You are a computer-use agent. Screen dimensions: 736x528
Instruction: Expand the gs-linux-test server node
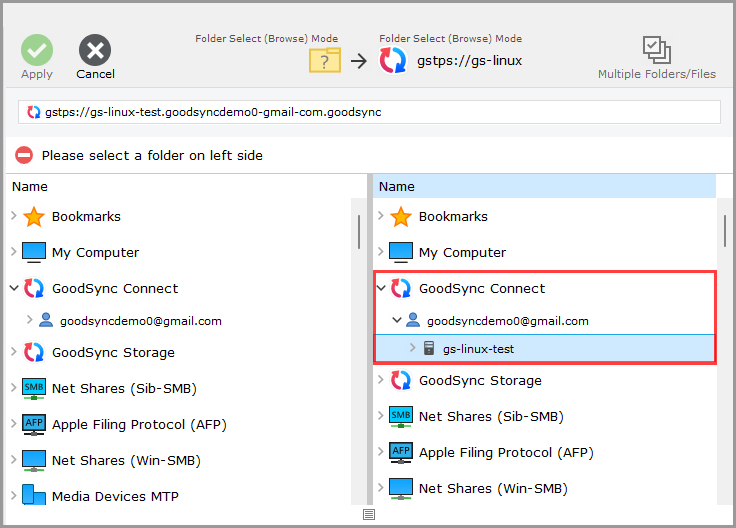tap(412, 349)
